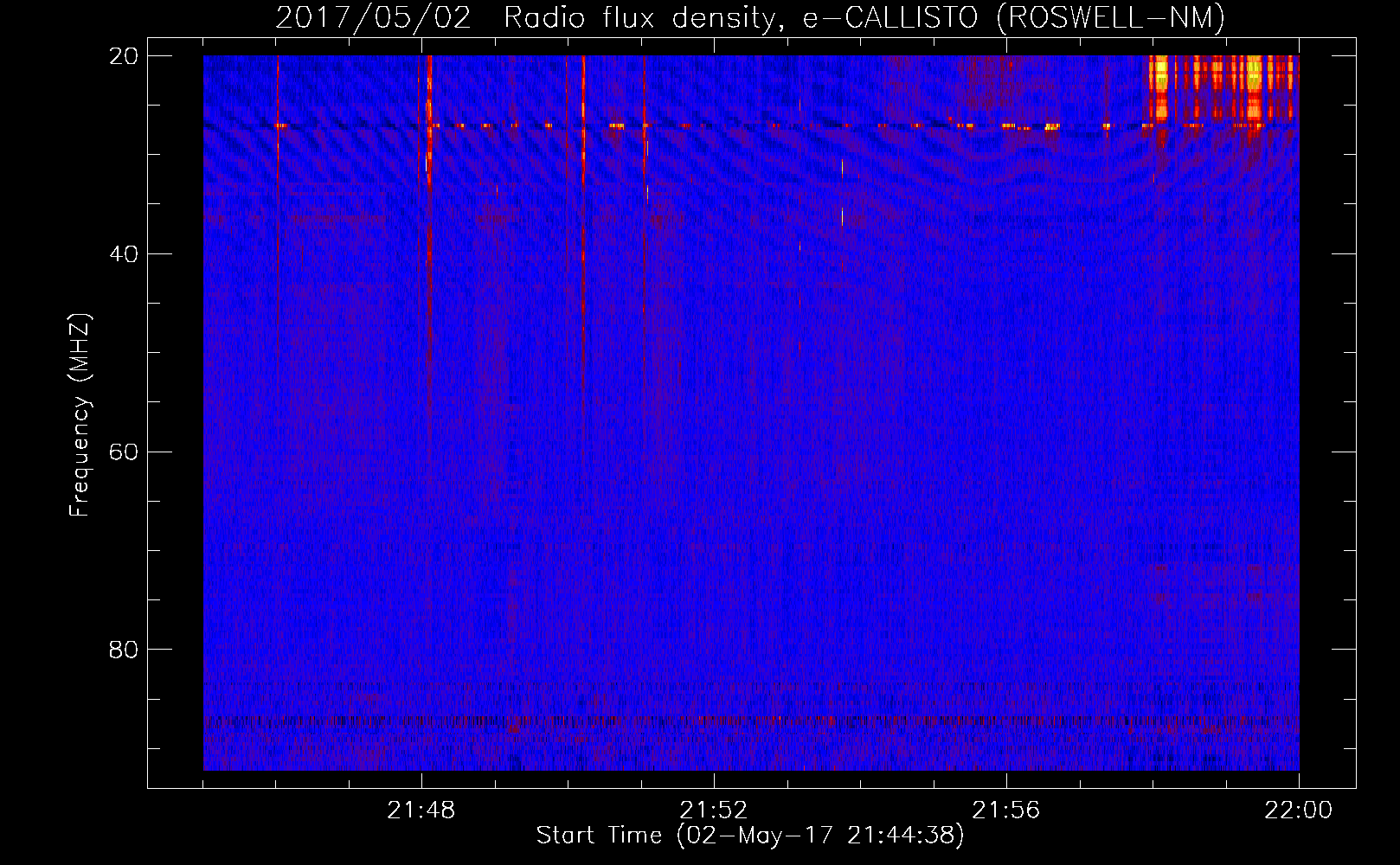Click the 20 frequency tick label

(123, 56)
